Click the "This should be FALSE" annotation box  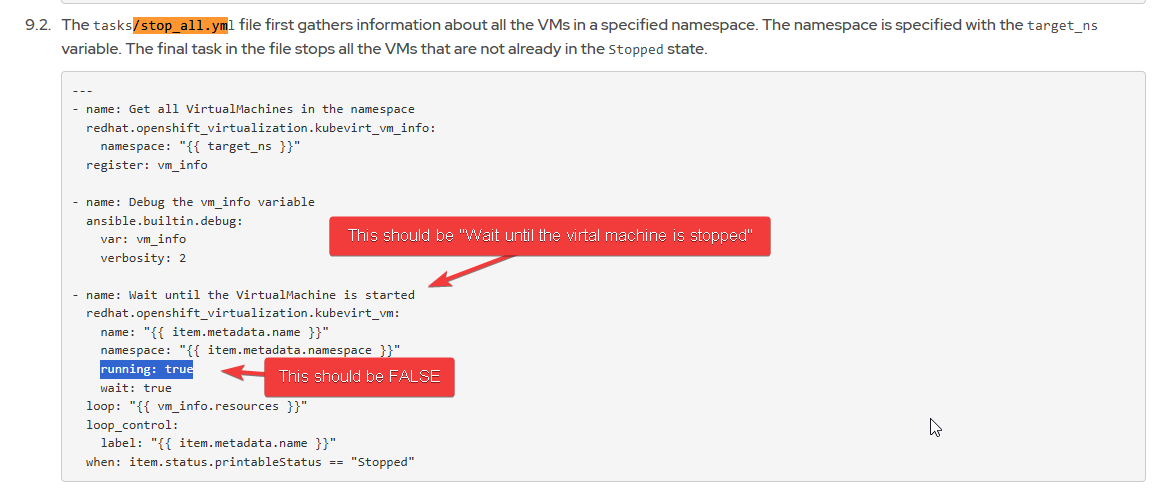pyautogui.click(x=358, y=377)
